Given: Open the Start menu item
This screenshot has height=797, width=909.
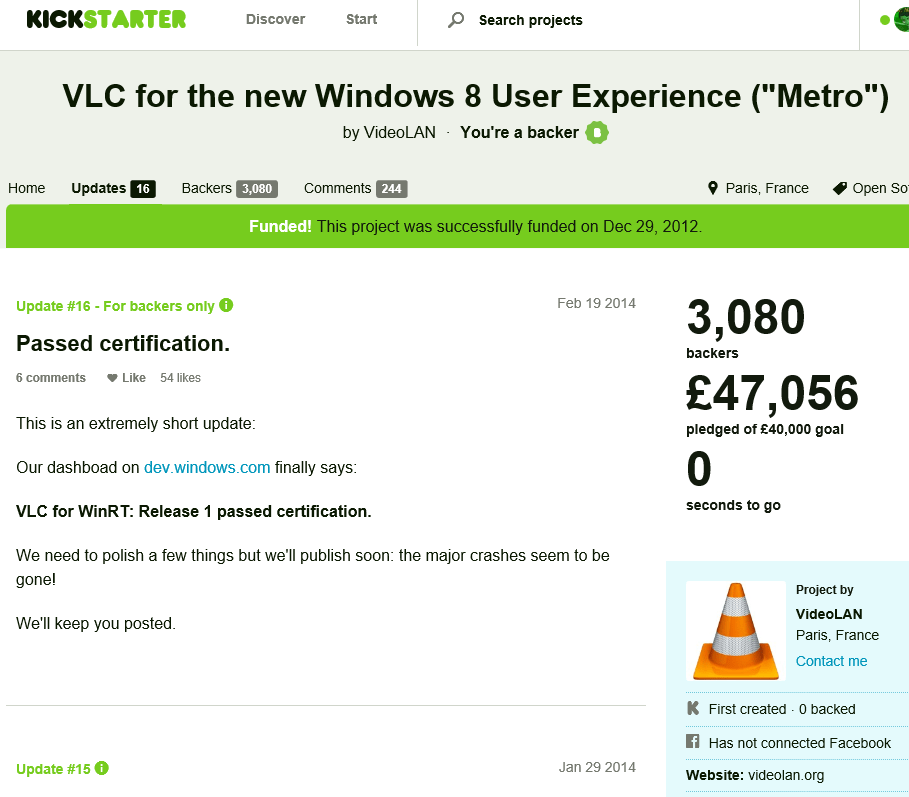Looking at the screenshot, I should tap(361, 20).
